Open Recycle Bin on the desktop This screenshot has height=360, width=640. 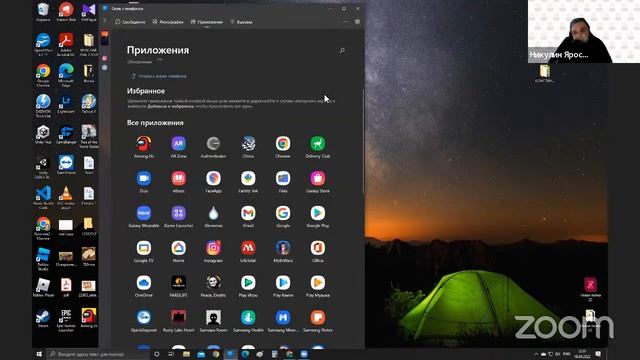point(43,11)
